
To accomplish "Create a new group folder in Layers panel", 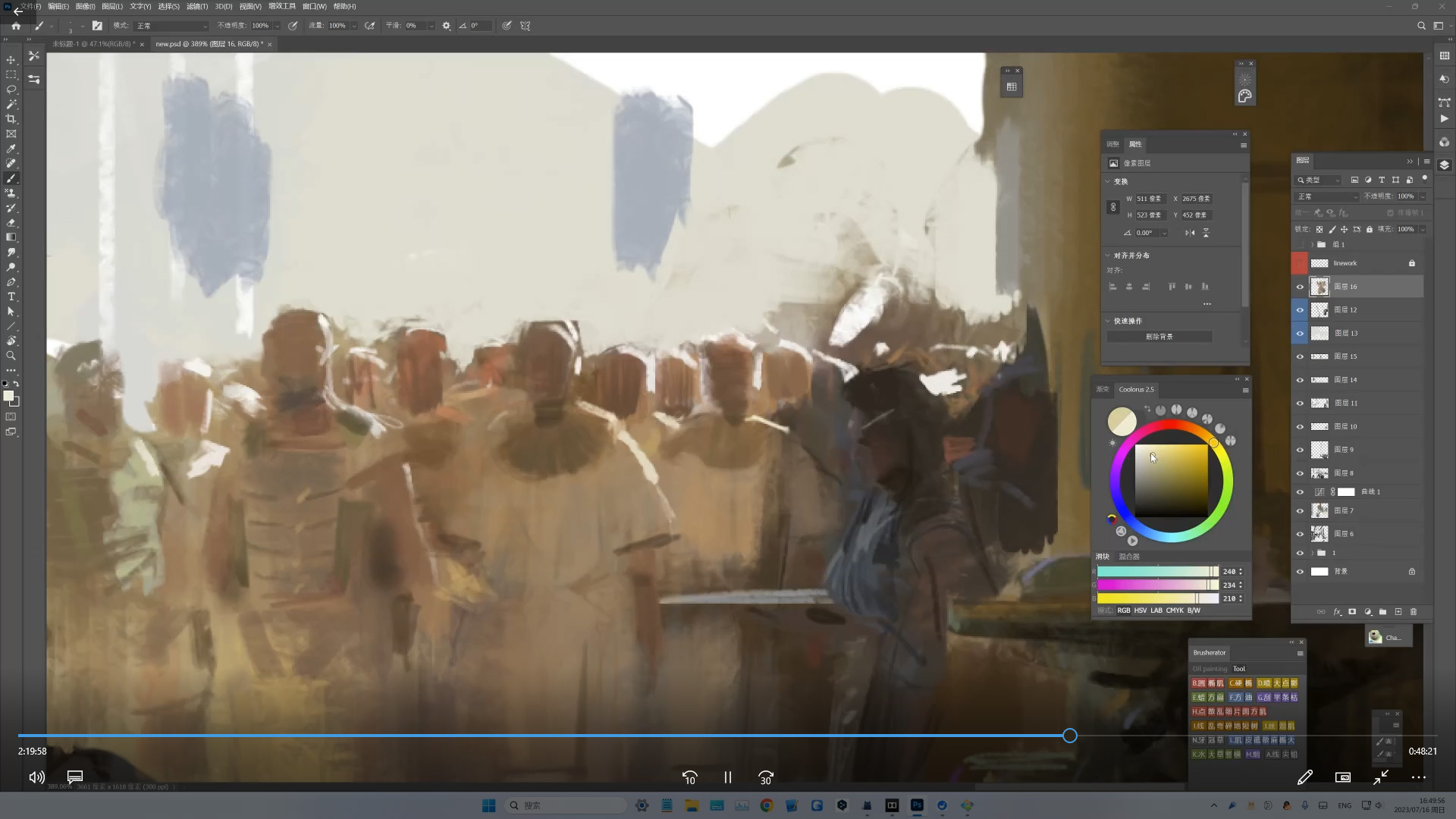I will point(1382,612).
